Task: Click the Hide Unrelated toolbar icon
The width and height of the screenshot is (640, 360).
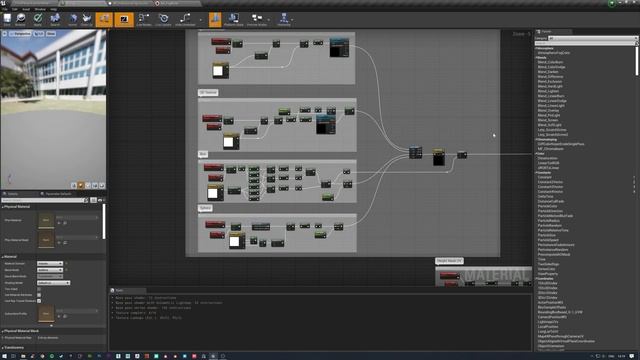Action: [185, 19]
